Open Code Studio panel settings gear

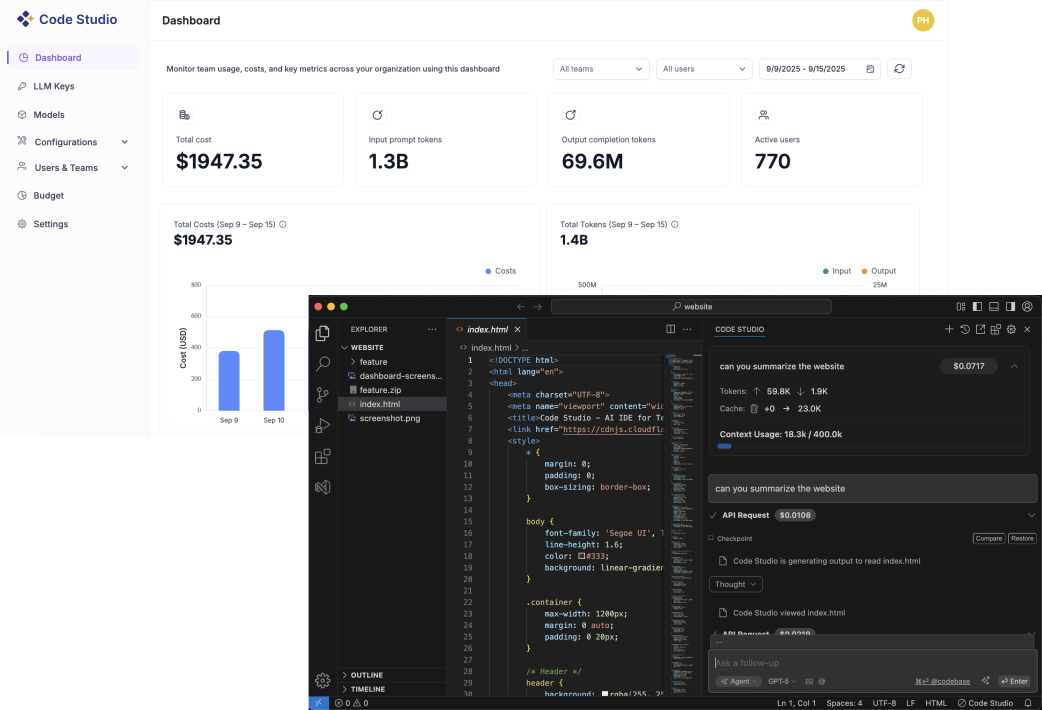coord(1011,329)
